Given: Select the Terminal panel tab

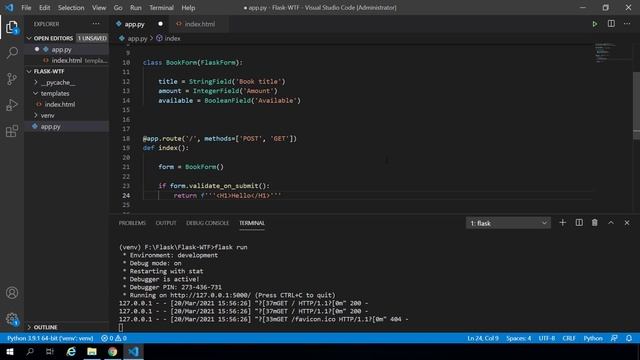Looking at the screenshot, I should 252,223.
